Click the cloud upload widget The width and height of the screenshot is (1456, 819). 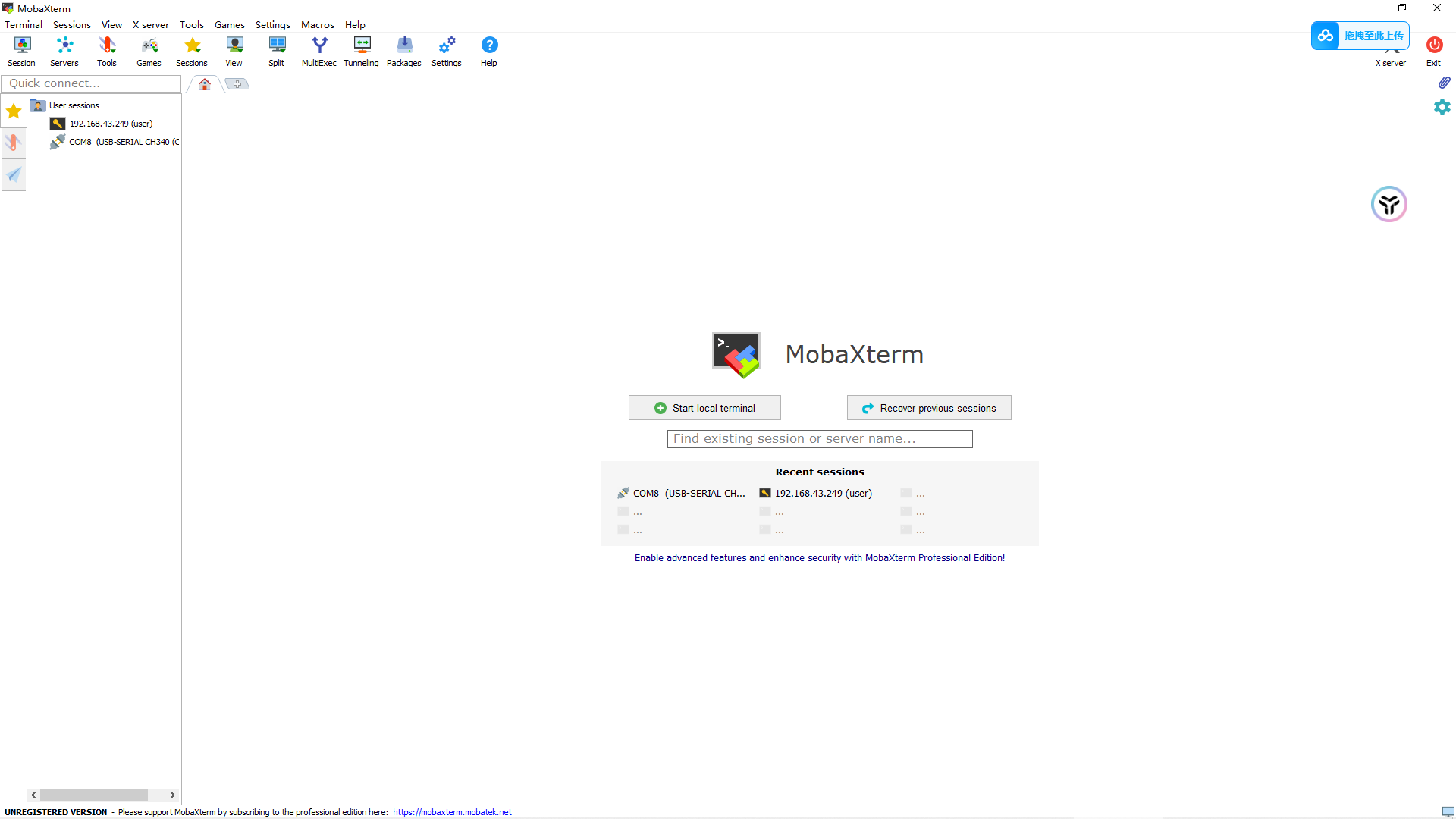1360,36
